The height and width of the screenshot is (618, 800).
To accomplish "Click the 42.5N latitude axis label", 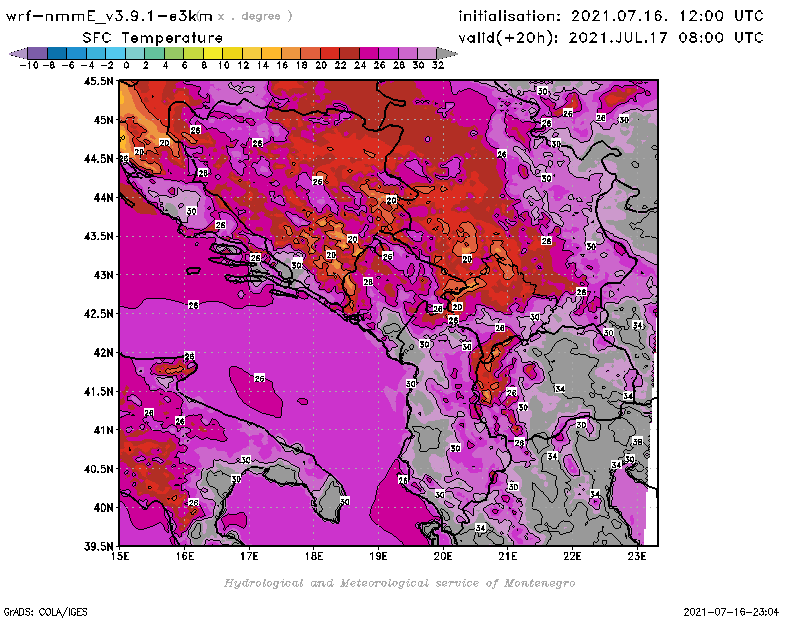I will (x=98, y=314).
